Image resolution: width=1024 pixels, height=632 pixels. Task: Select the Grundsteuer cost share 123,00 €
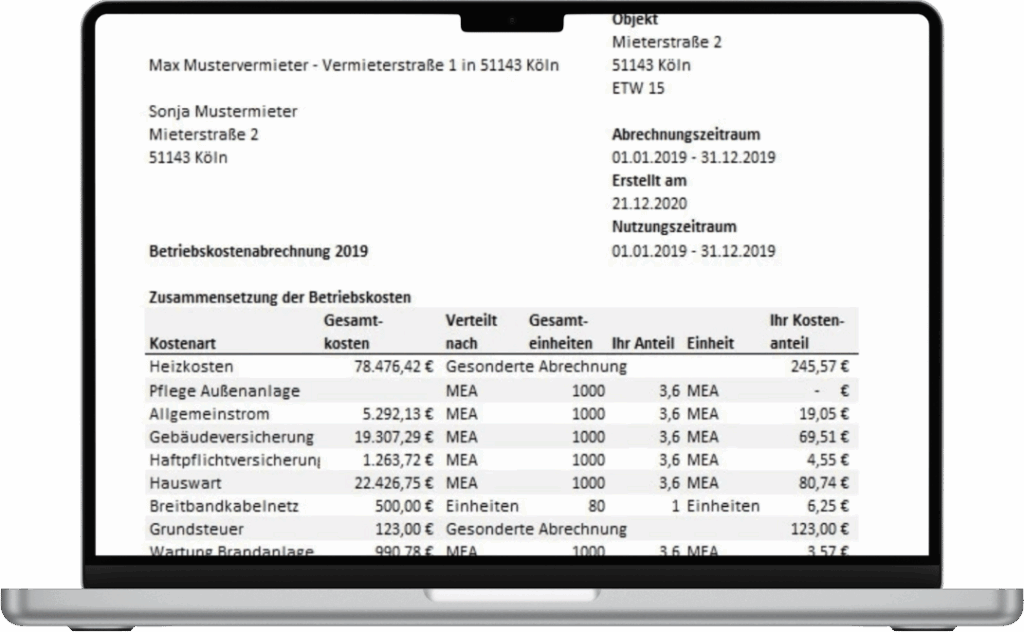click(820, 529)
